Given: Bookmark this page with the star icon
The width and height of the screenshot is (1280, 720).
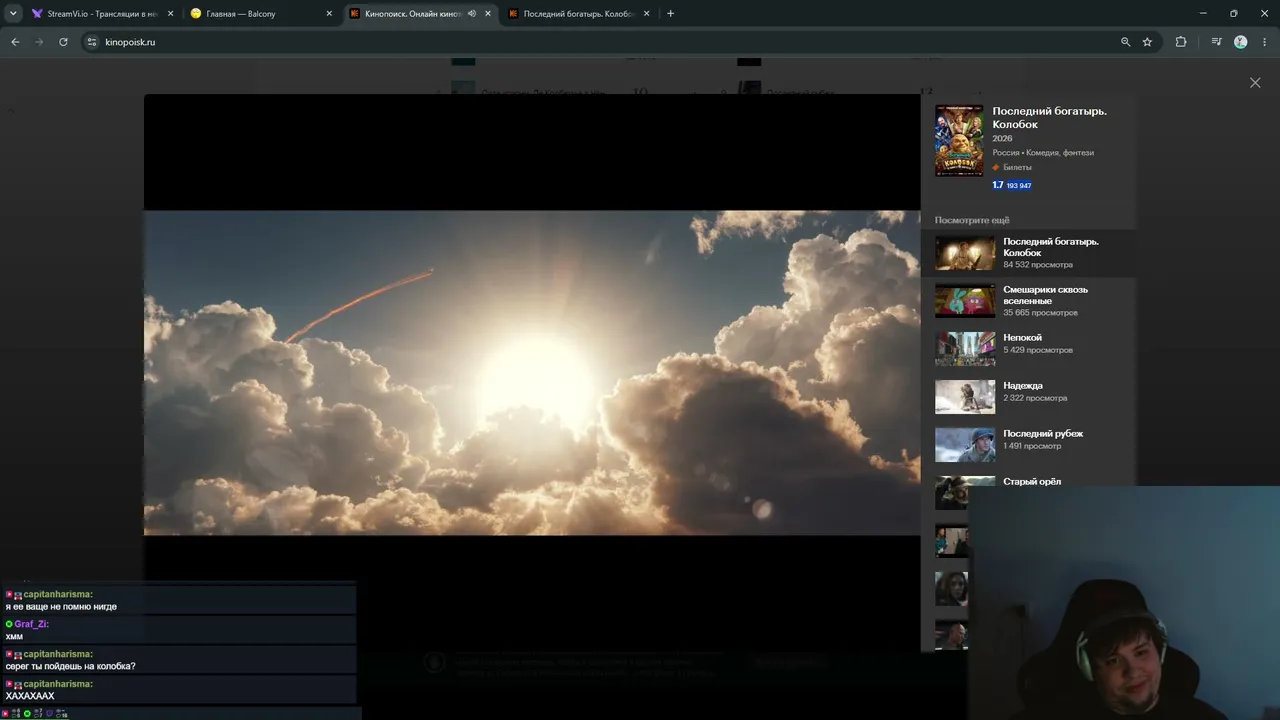Looking at the screenshot, I should [1147, 42].
